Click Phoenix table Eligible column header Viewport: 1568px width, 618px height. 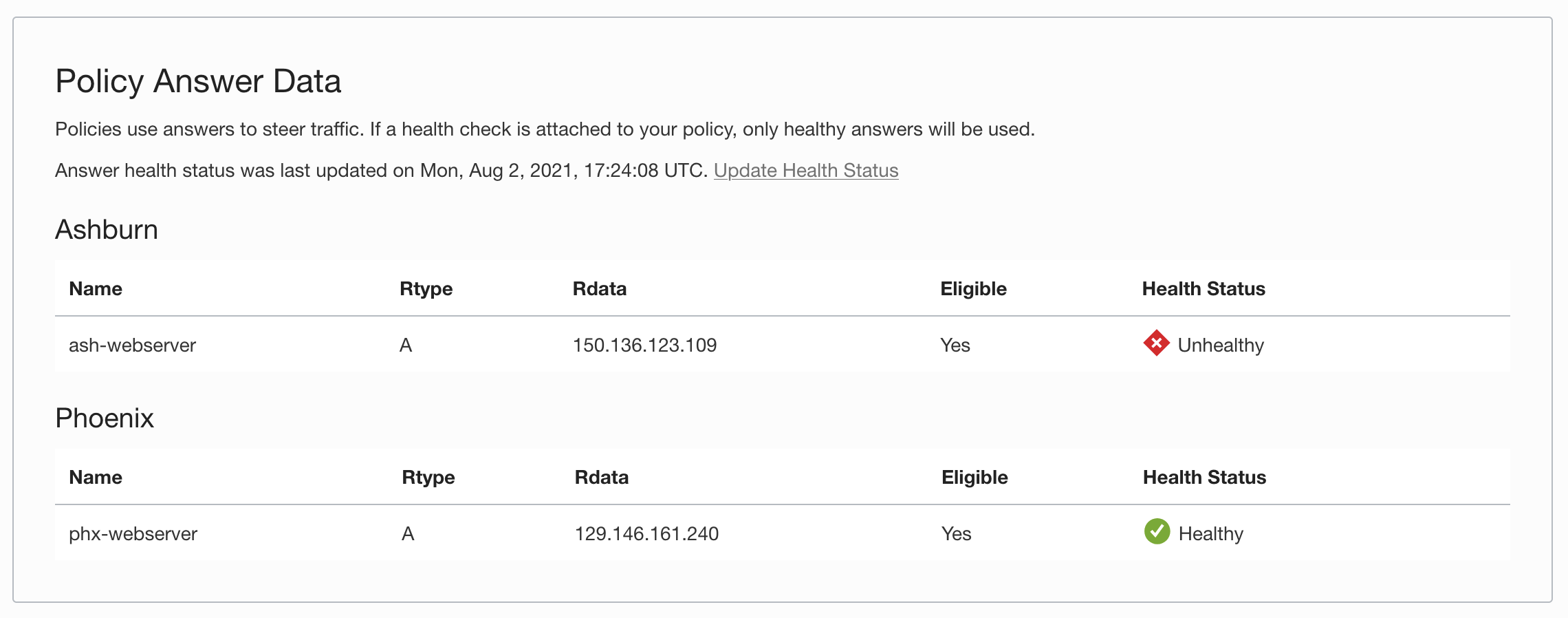pyautogui.click(x=974, y=478)
